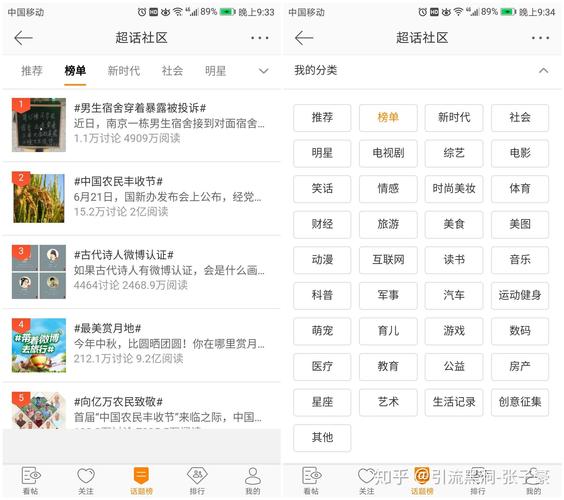Choose the 数码 category button

(x=520, y=331)
